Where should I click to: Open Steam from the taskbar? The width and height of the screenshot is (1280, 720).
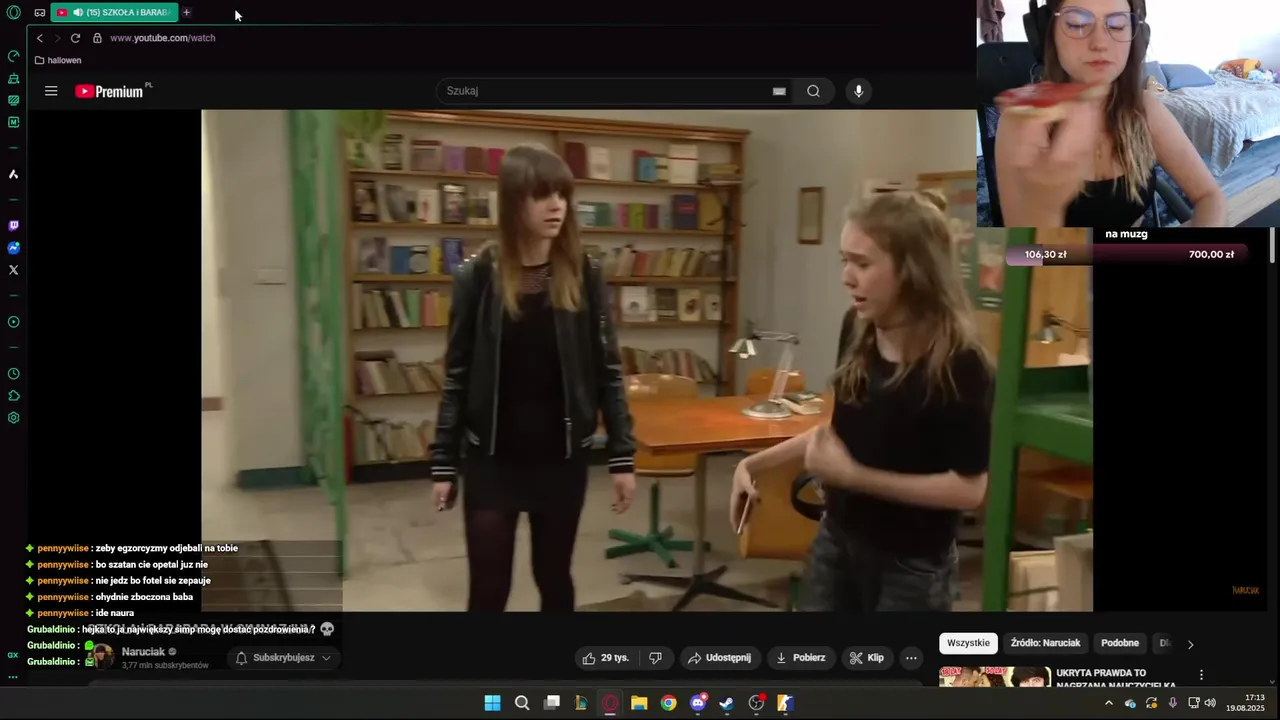click(x=727, y=703)
